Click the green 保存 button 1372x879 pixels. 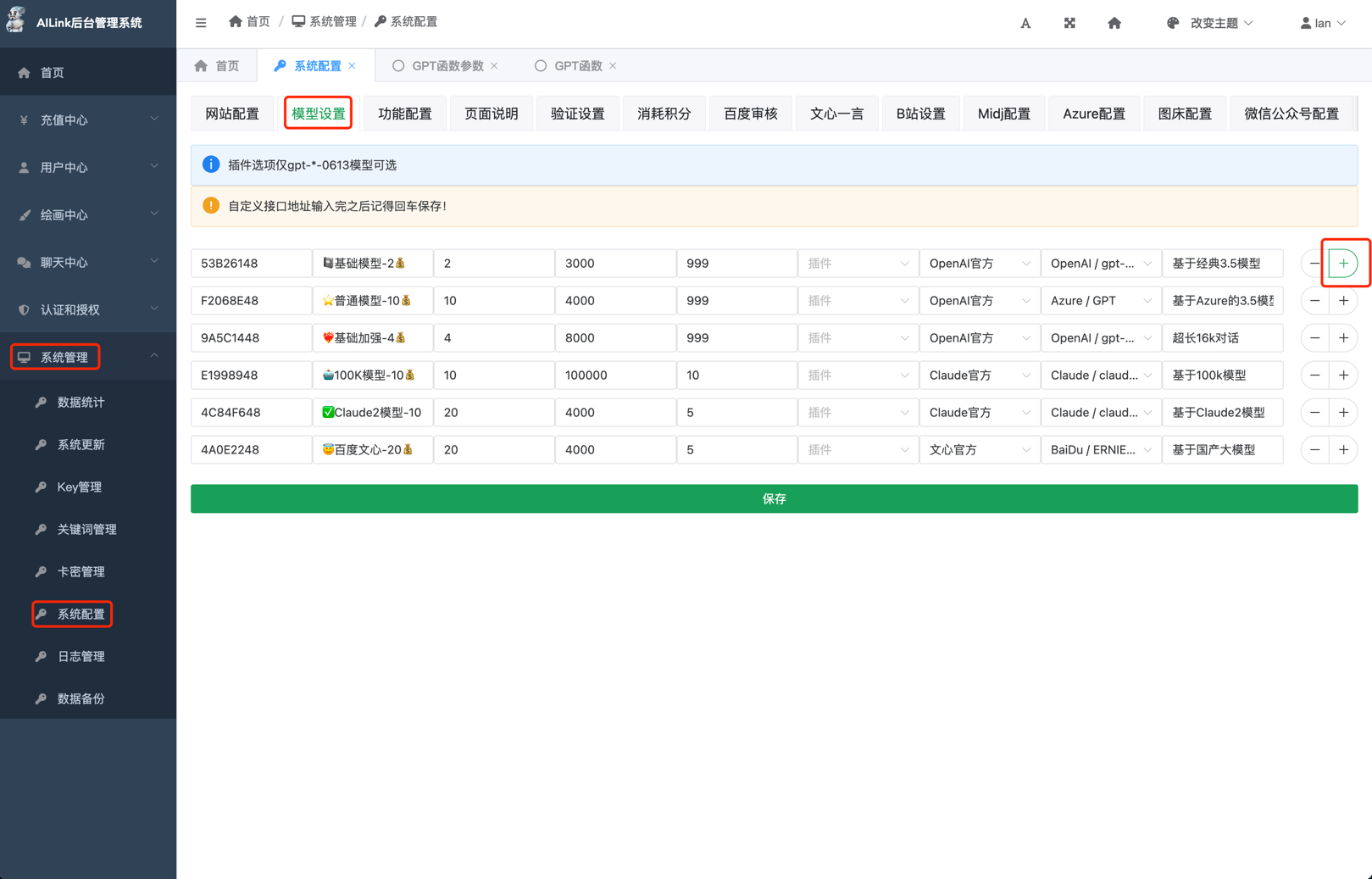click(775, 498)
